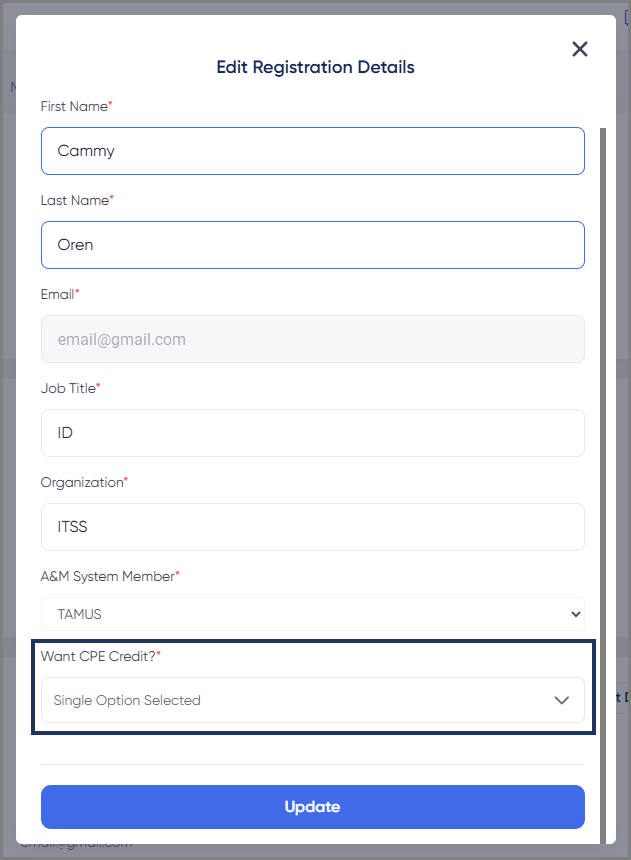Click the greyed-out Email field
Image resolution: width=631 pixels, height=860 pixels.
point(312,339)
